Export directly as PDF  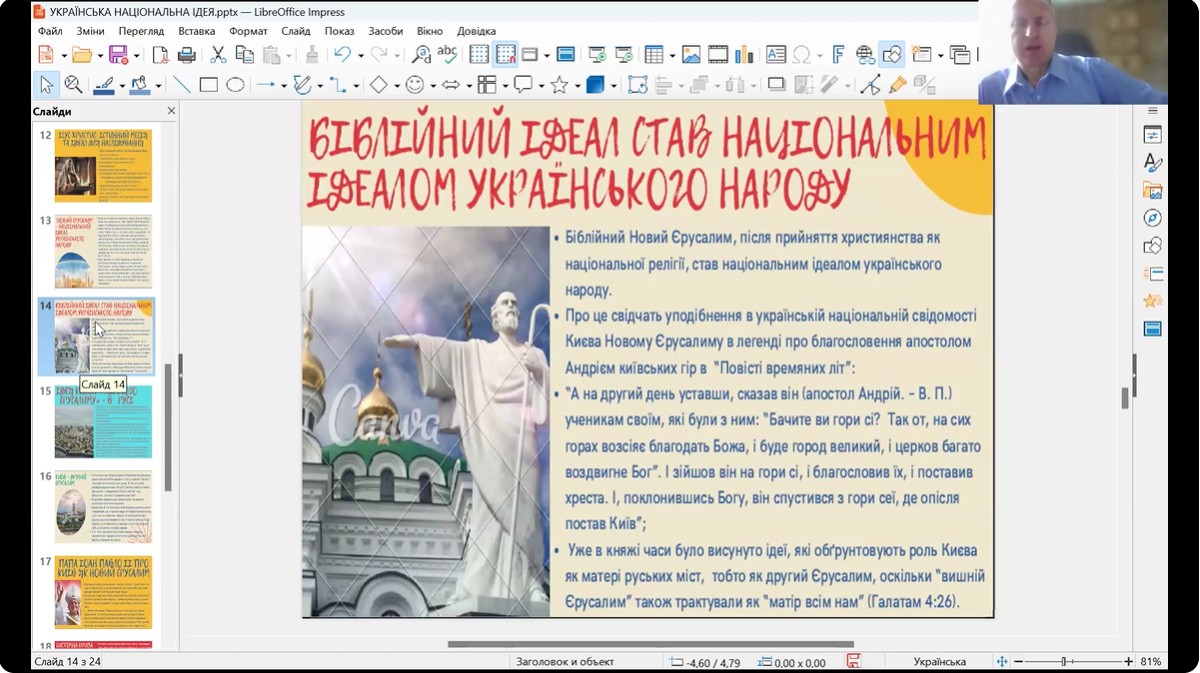point(160,55)
